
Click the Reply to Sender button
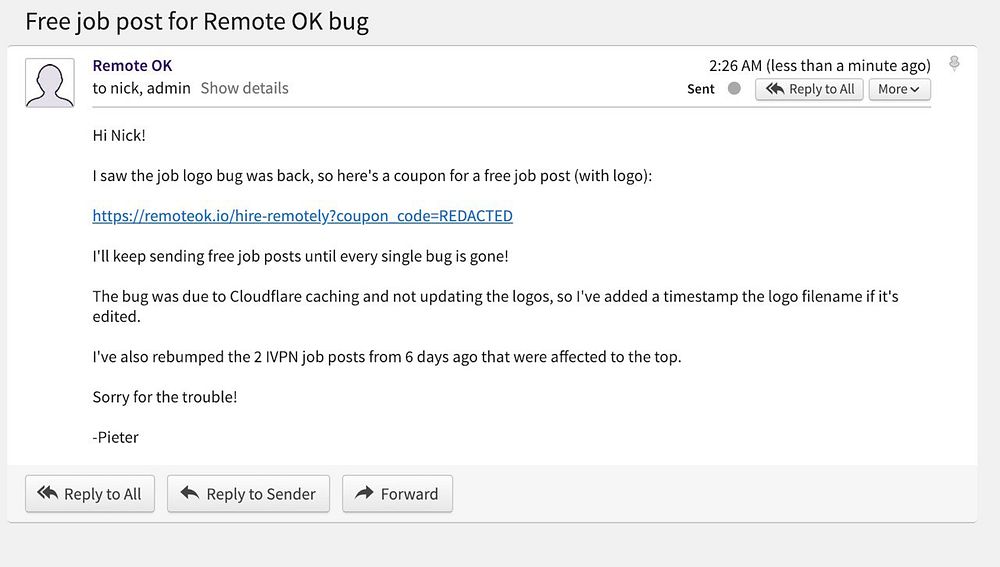click(248, 493)
